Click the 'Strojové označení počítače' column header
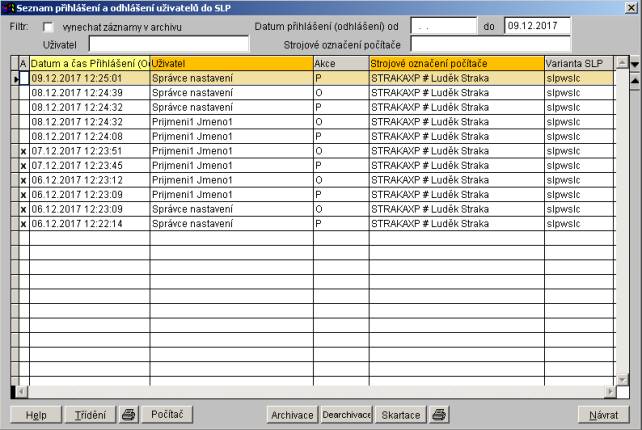642x430 pixels. tap(455, 63)
